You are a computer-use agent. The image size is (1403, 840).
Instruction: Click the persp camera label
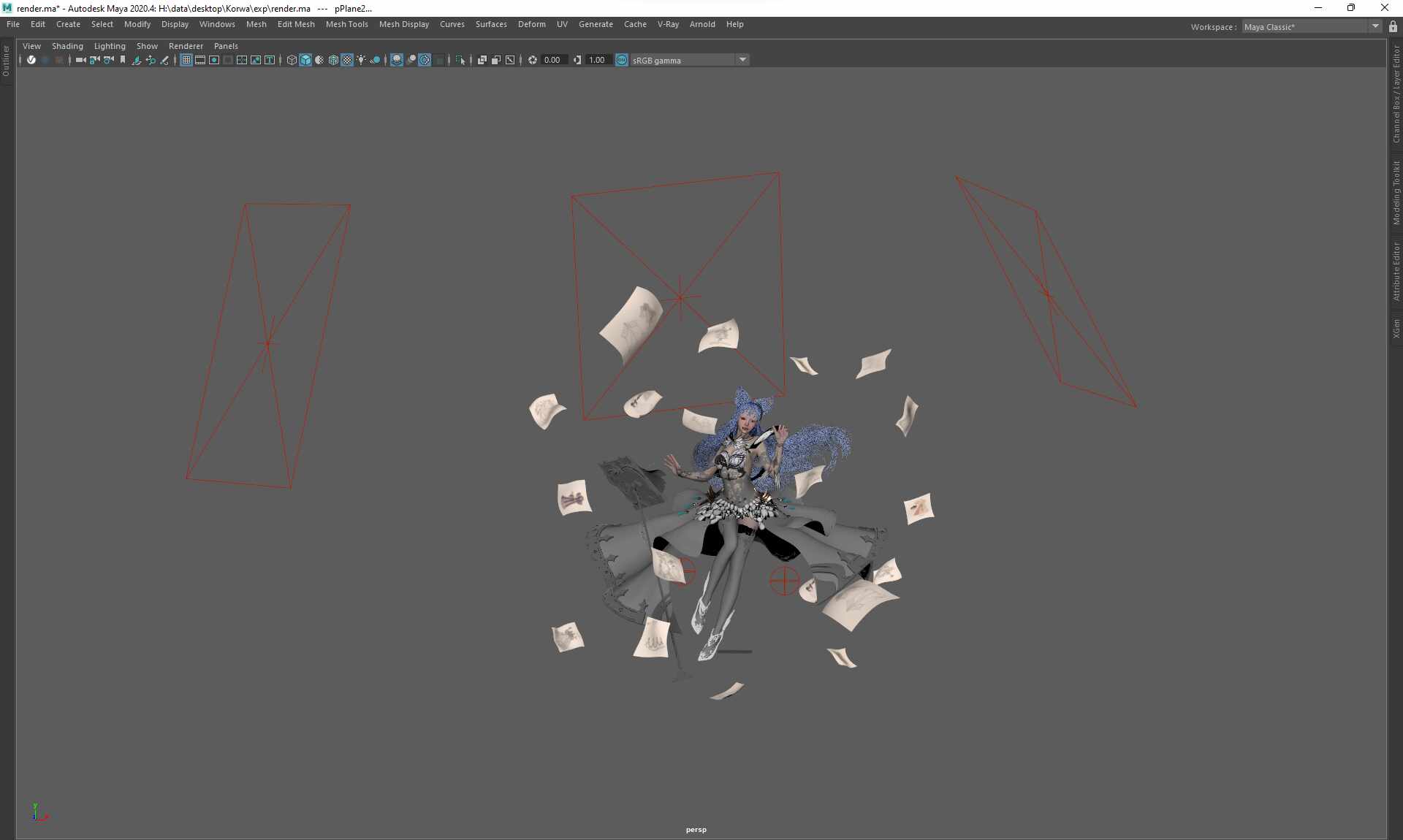696,830
